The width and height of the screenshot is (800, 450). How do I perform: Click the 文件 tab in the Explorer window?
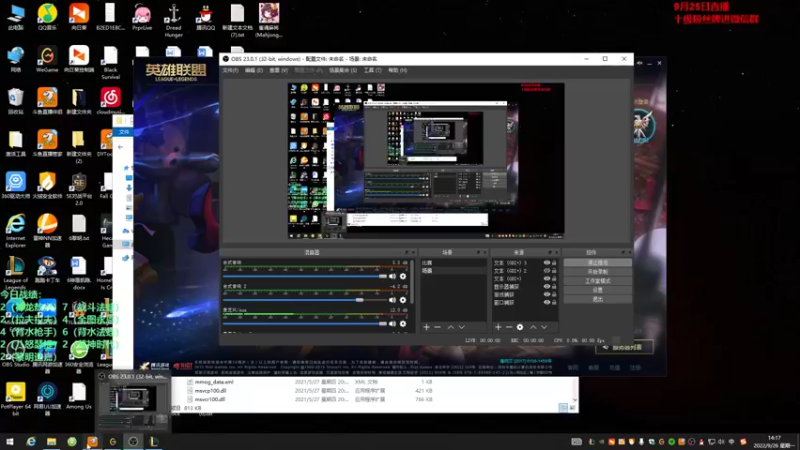point(124,132)
